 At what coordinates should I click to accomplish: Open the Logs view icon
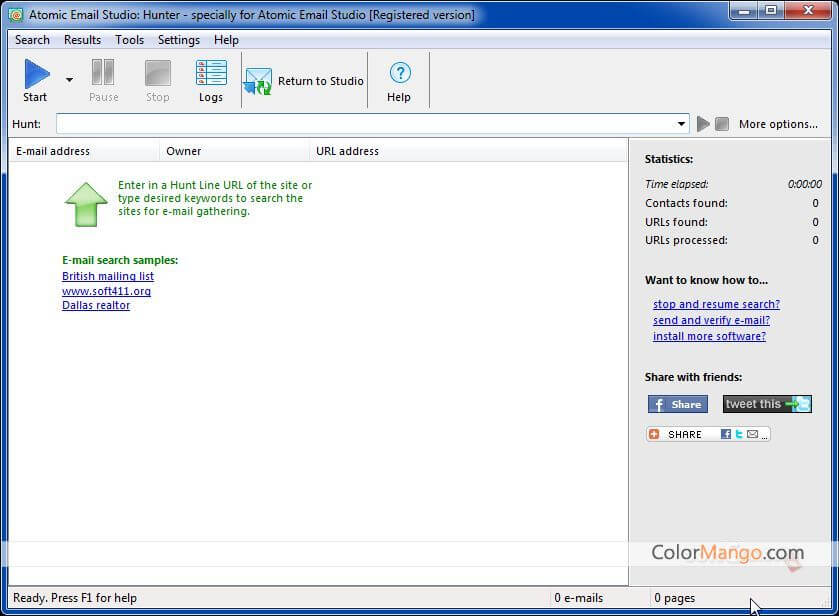click(x=211, y=74)
